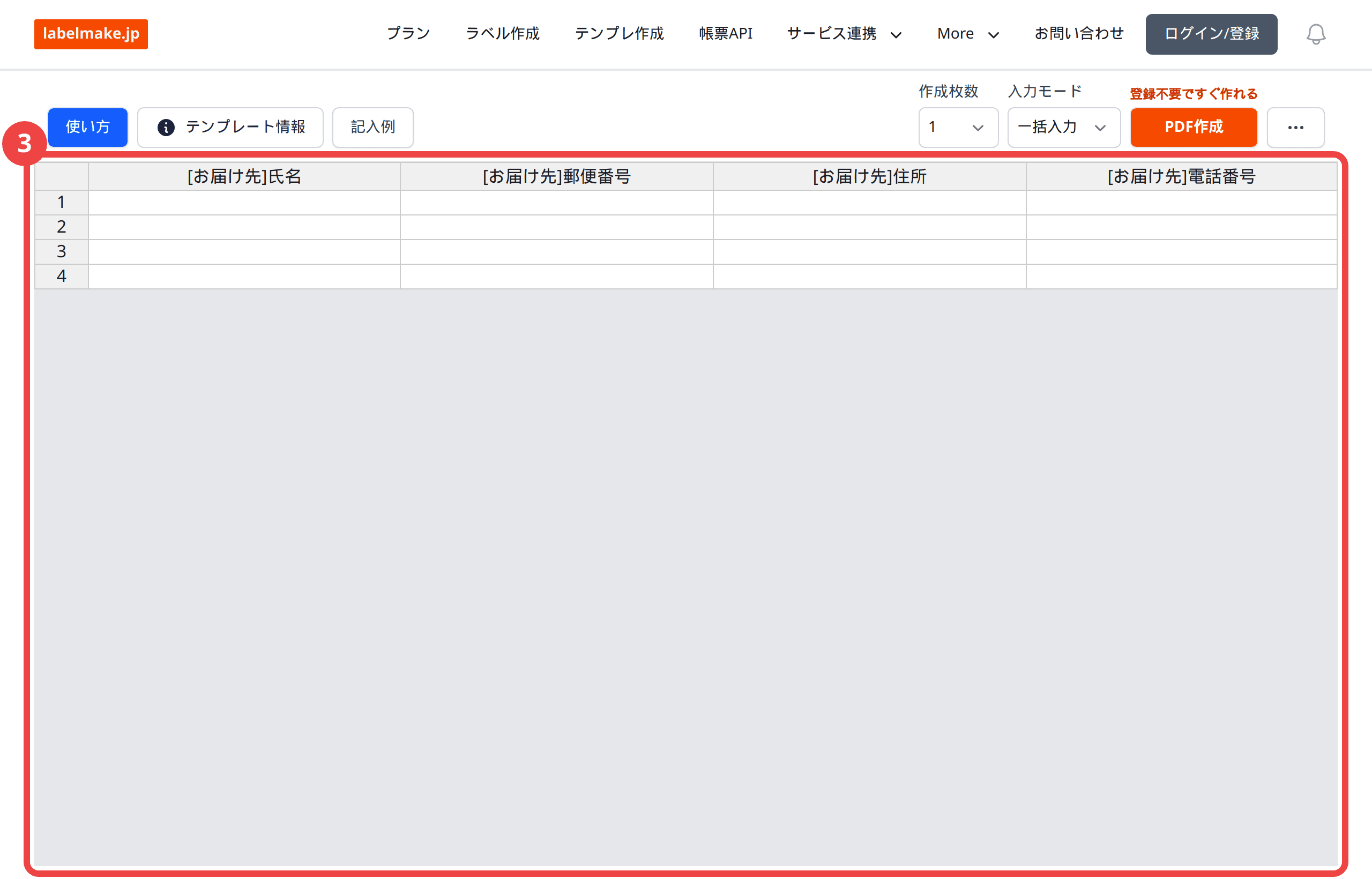Select the [お届け先]郵便番号 column header
This screenshot has height=879, width=1372.
click(x=556, y=176)
